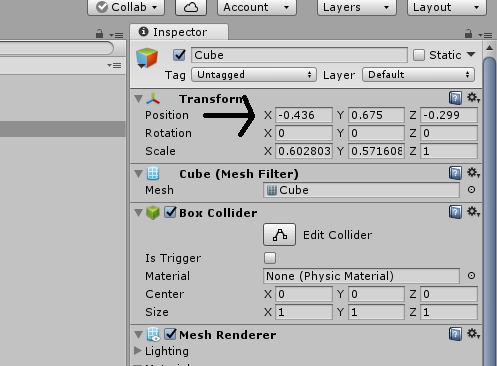
Task: Disable the Mesh Renderer component checkbox
Action: [170, 334]
